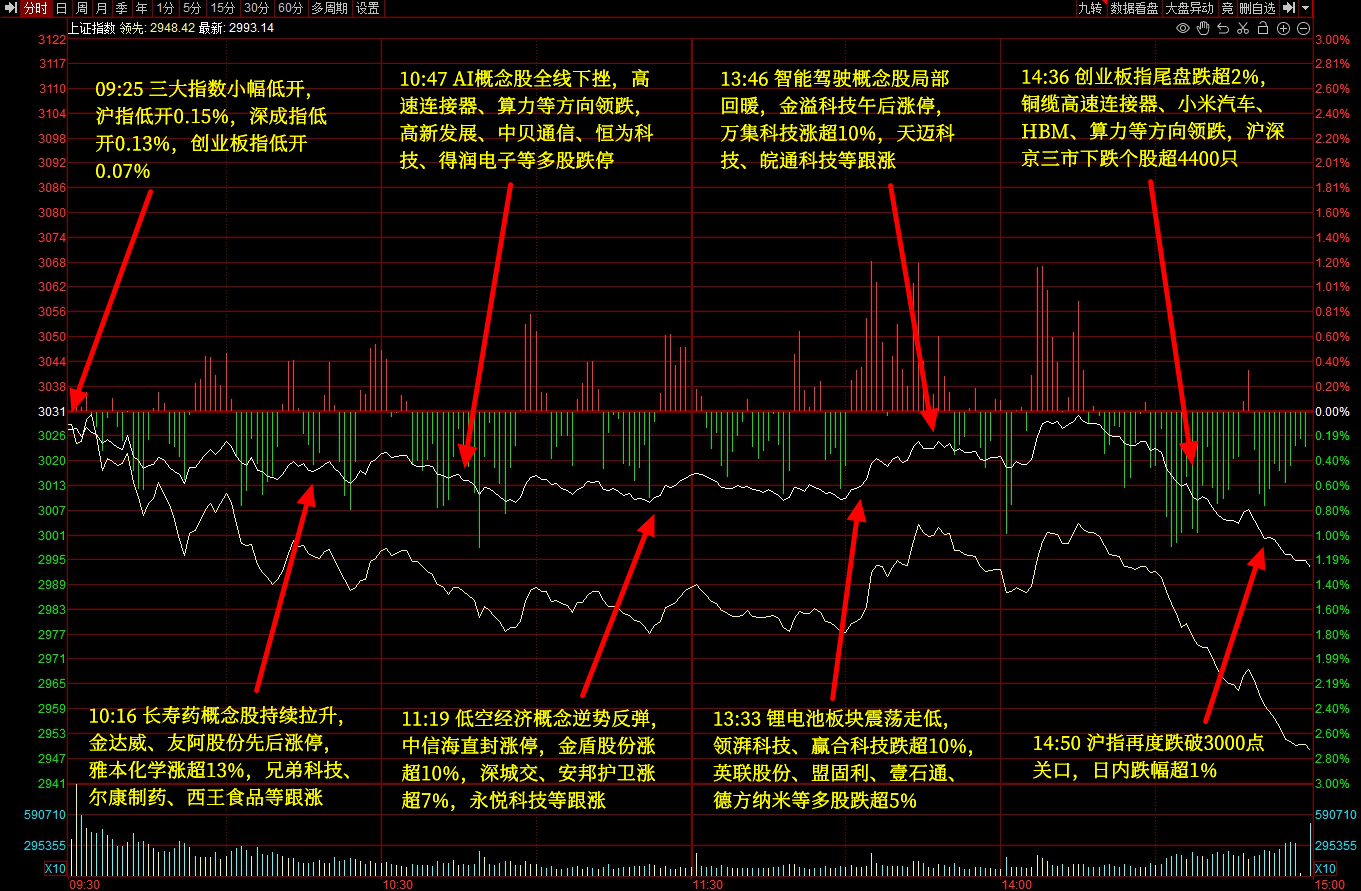Select the hand pan tool

click(x=1203, y=28)
